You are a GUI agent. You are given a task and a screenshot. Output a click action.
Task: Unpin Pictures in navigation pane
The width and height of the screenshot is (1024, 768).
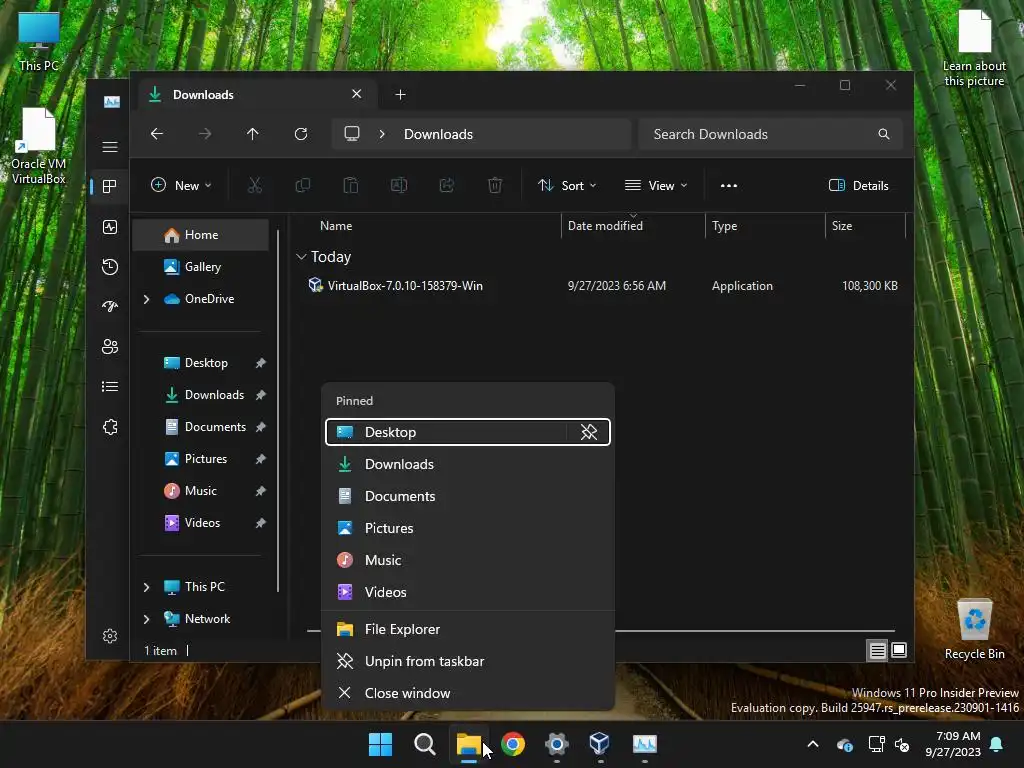click(x=261, y=459)
